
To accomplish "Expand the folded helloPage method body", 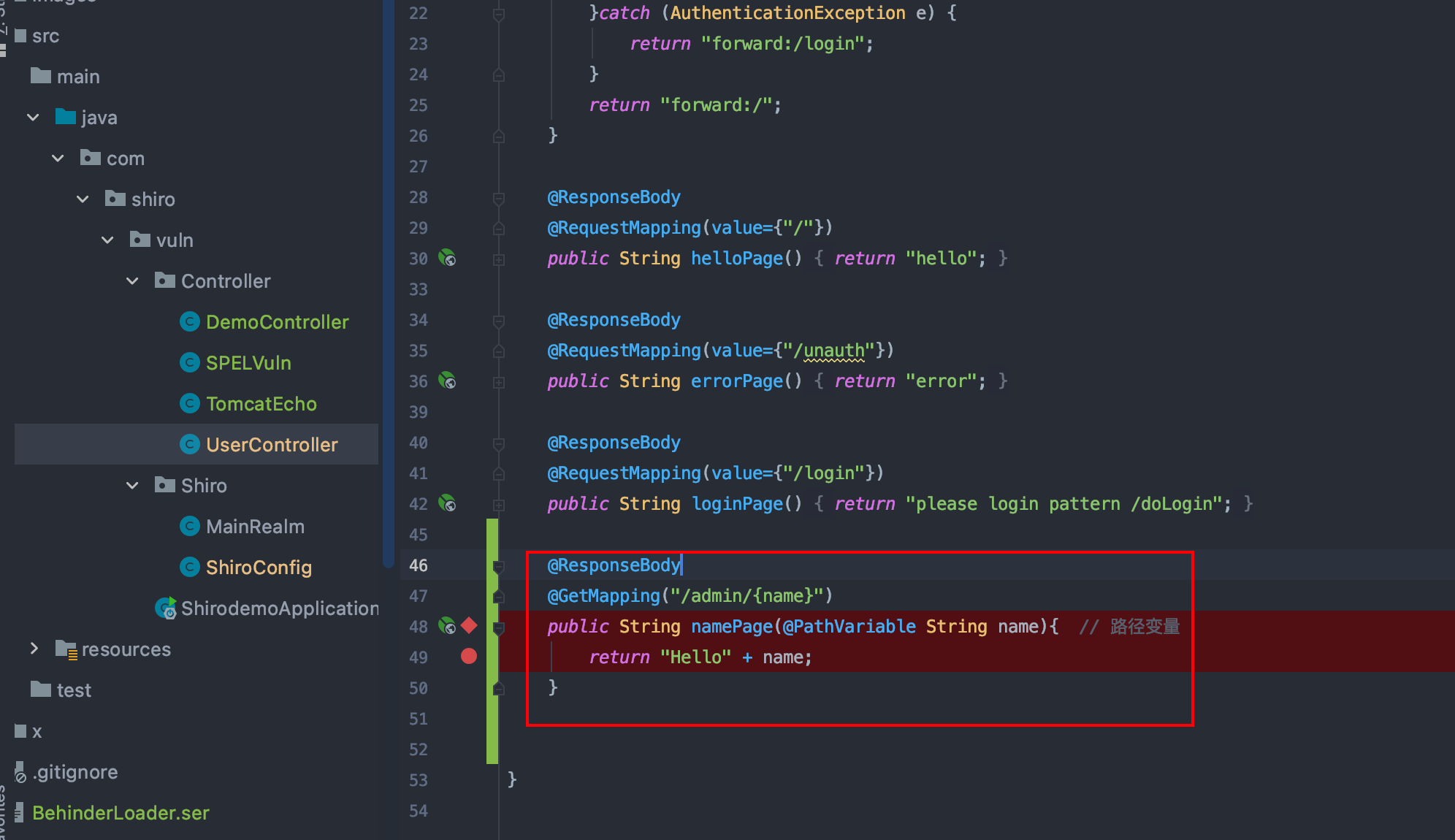I will [499, 259].
